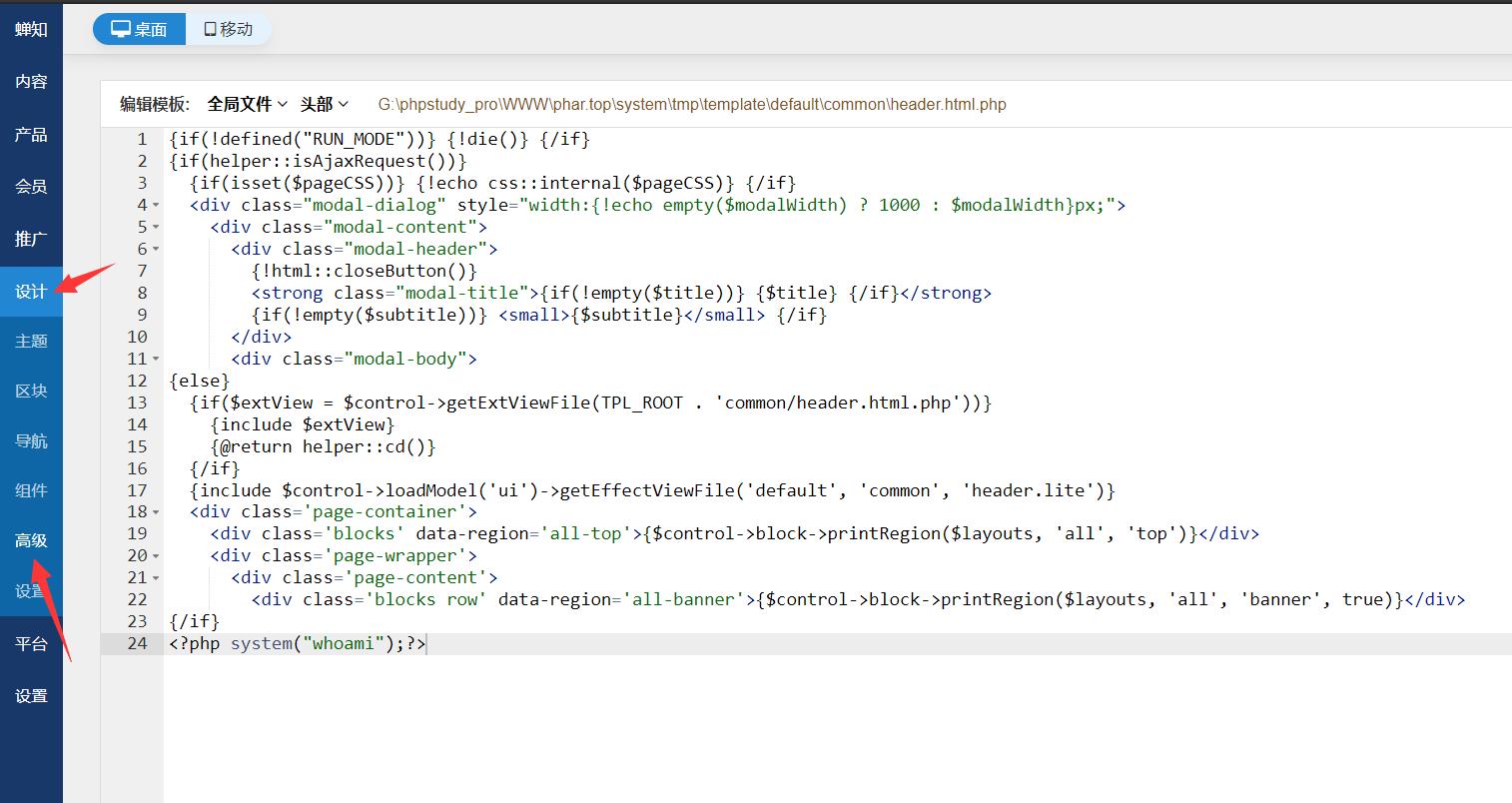The width and height of the screenshot is (1512, 803).
Task: Click line 2 isAjaxRequest code
Action: [319, 161]
